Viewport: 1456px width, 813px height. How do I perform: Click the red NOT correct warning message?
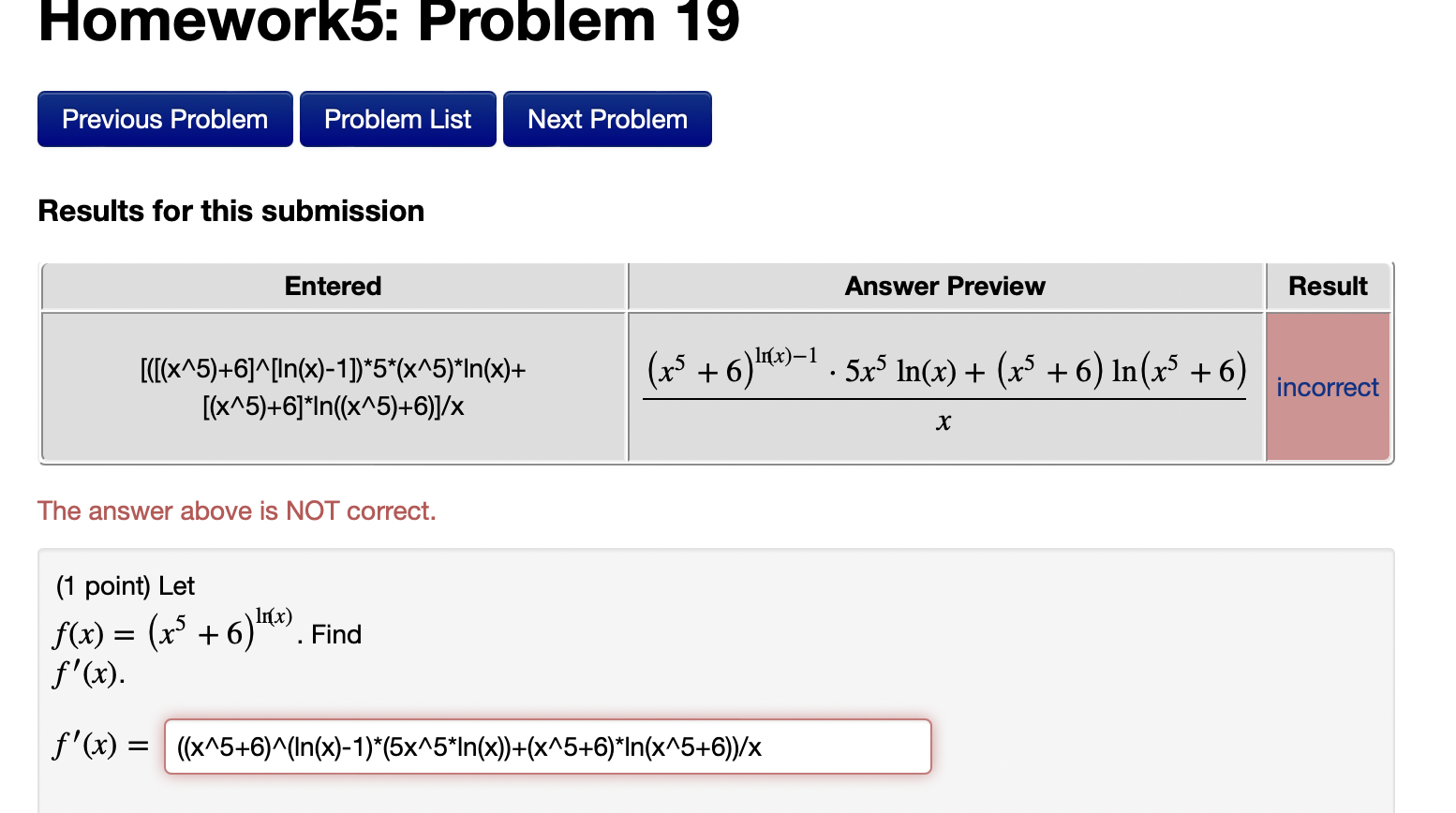[x=237, y=510]
